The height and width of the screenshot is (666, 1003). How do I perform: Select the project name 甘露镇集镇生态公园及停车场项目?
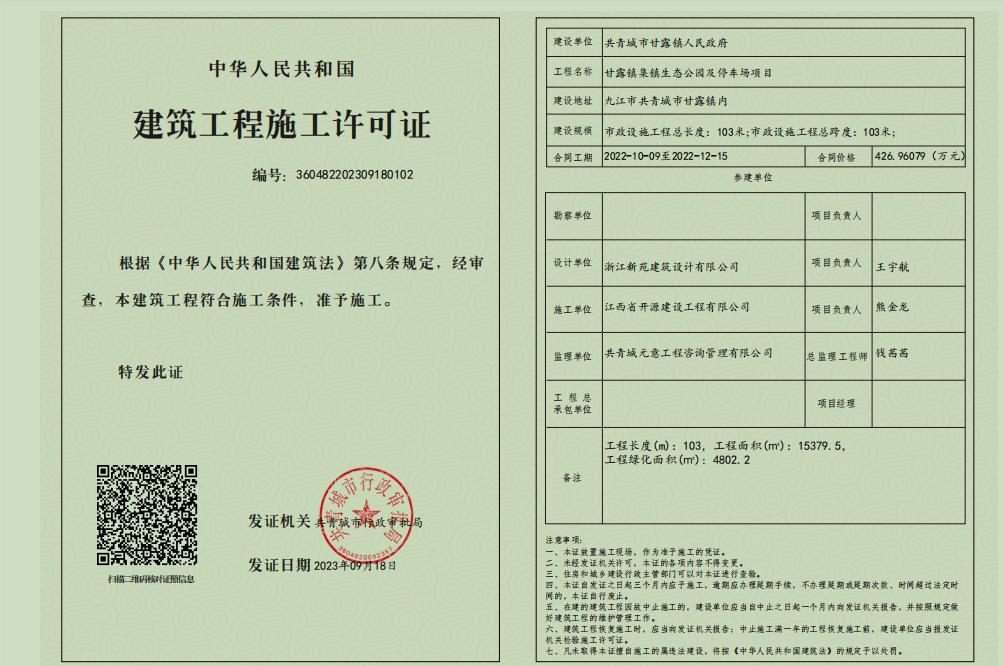(x=689, y=72)
